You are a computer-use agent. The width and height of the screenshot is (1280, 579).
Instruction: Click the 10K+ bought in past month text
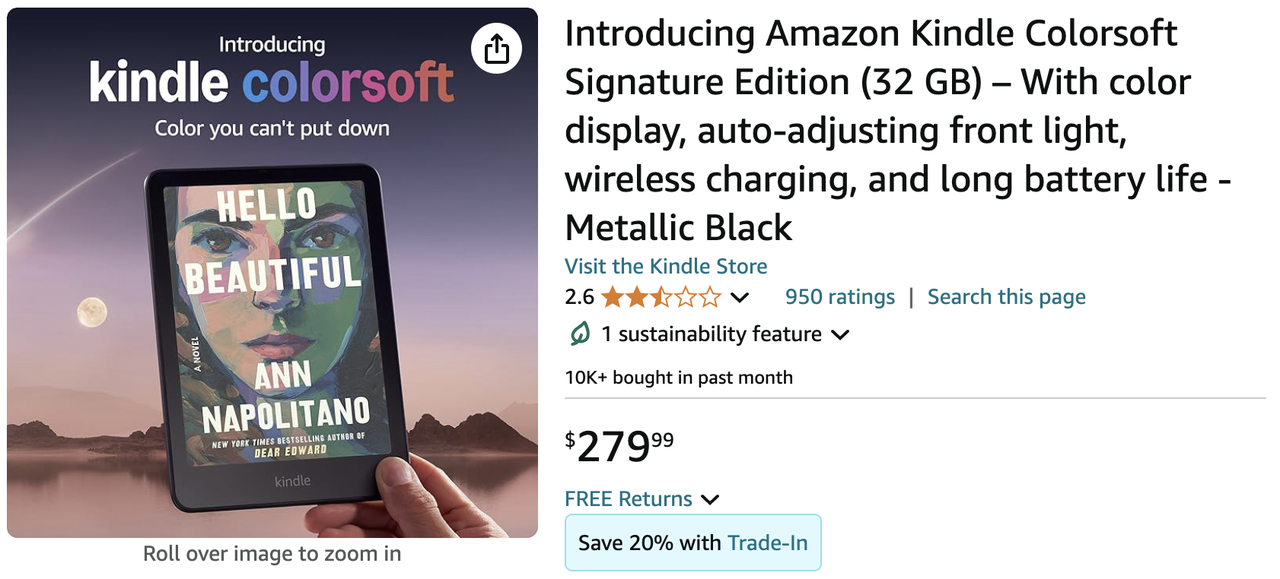point(679,377)
